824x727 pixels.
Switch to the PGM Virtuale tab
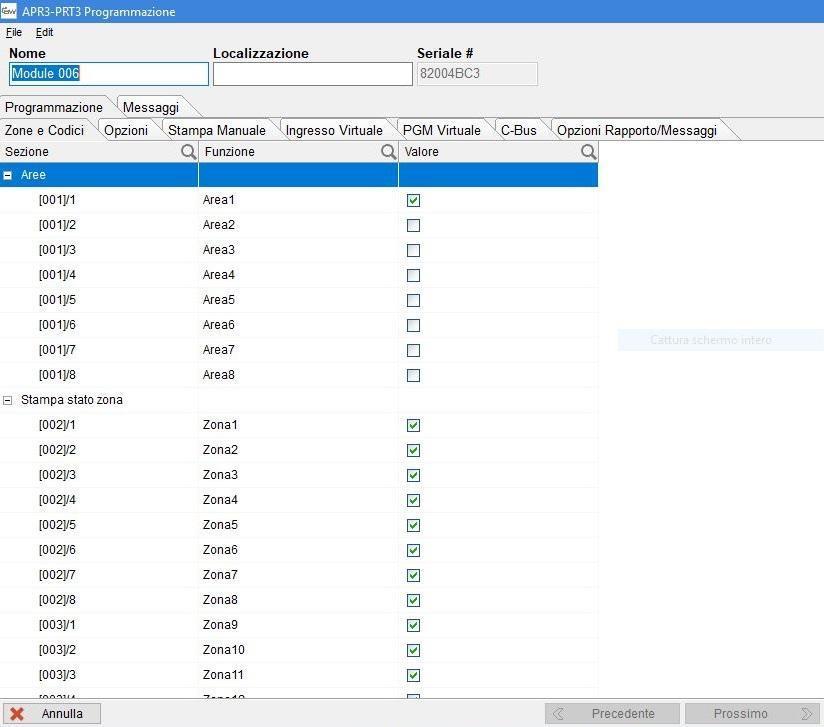(441, 130)
